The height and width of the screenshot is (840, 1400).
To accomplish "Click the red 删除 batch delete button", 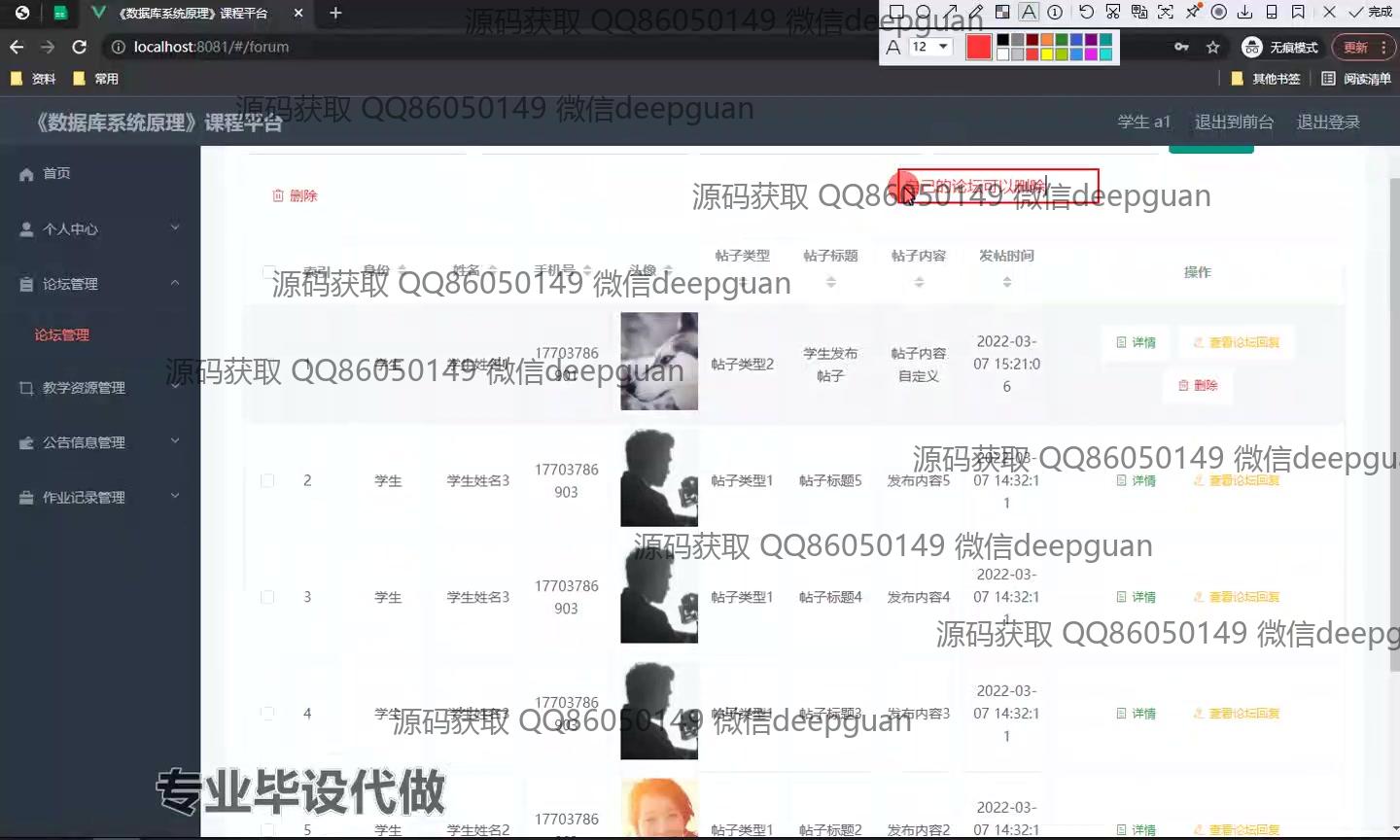I will [x=295, y=195].
